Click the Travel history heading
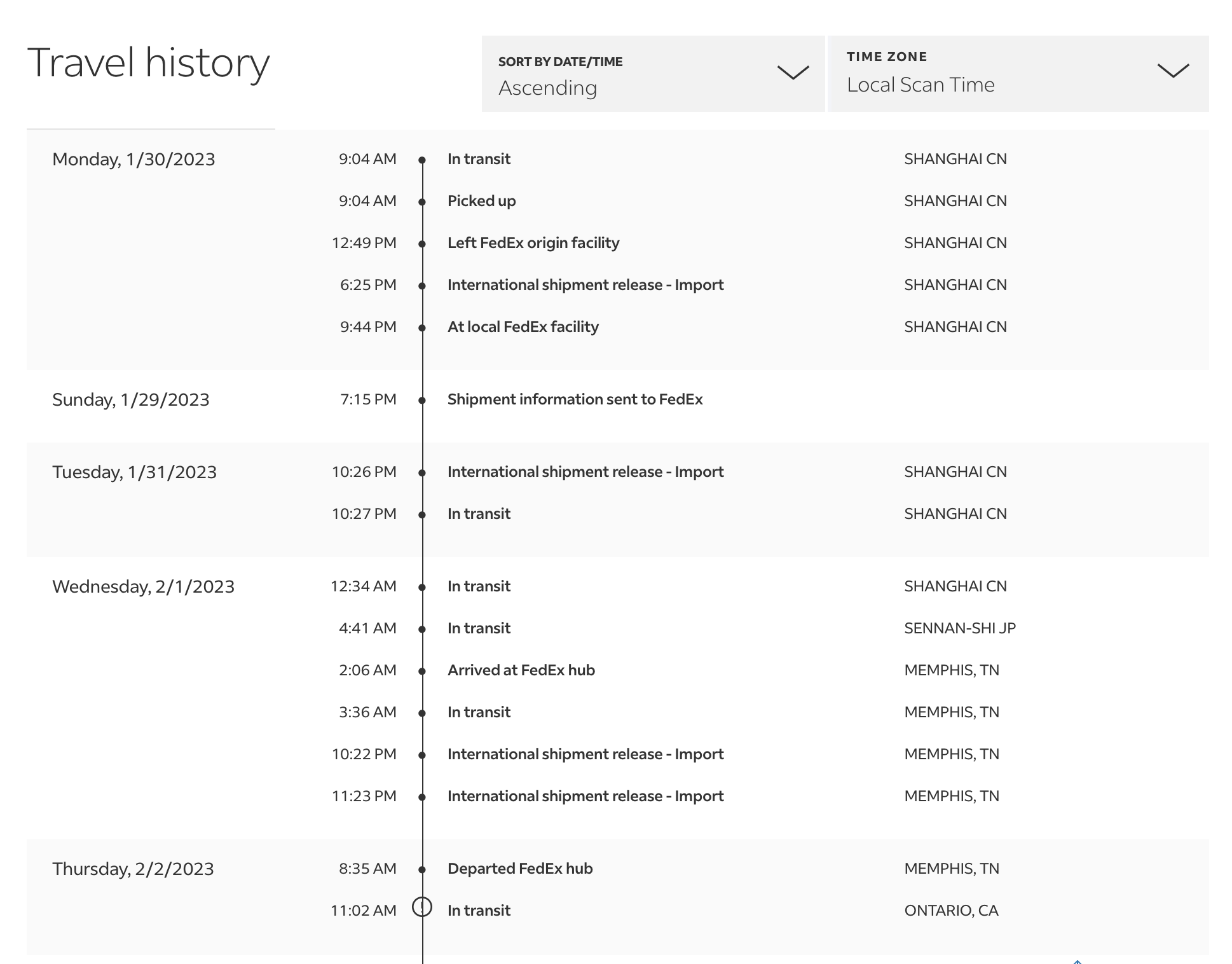The width and height of the screenshot is (1232, 964). click(x=149, y=63)
